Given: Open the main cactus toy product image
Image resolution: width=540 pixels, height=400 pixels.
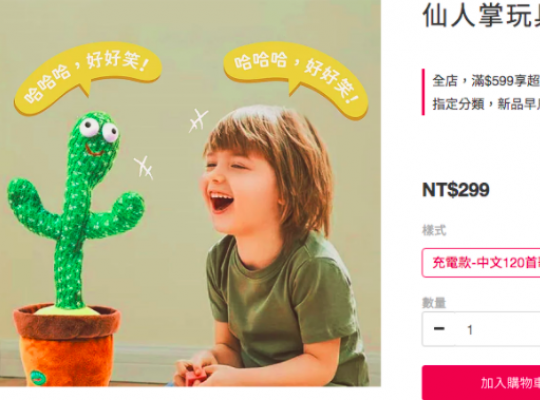Looking at the screenshot, I should (x=190, y=193).
